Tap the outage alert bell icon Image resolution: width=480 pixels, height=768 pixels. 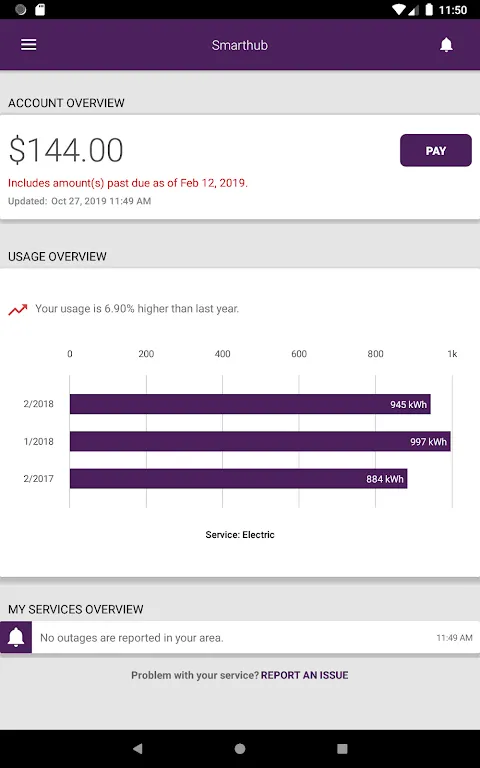tap(16, 637)
